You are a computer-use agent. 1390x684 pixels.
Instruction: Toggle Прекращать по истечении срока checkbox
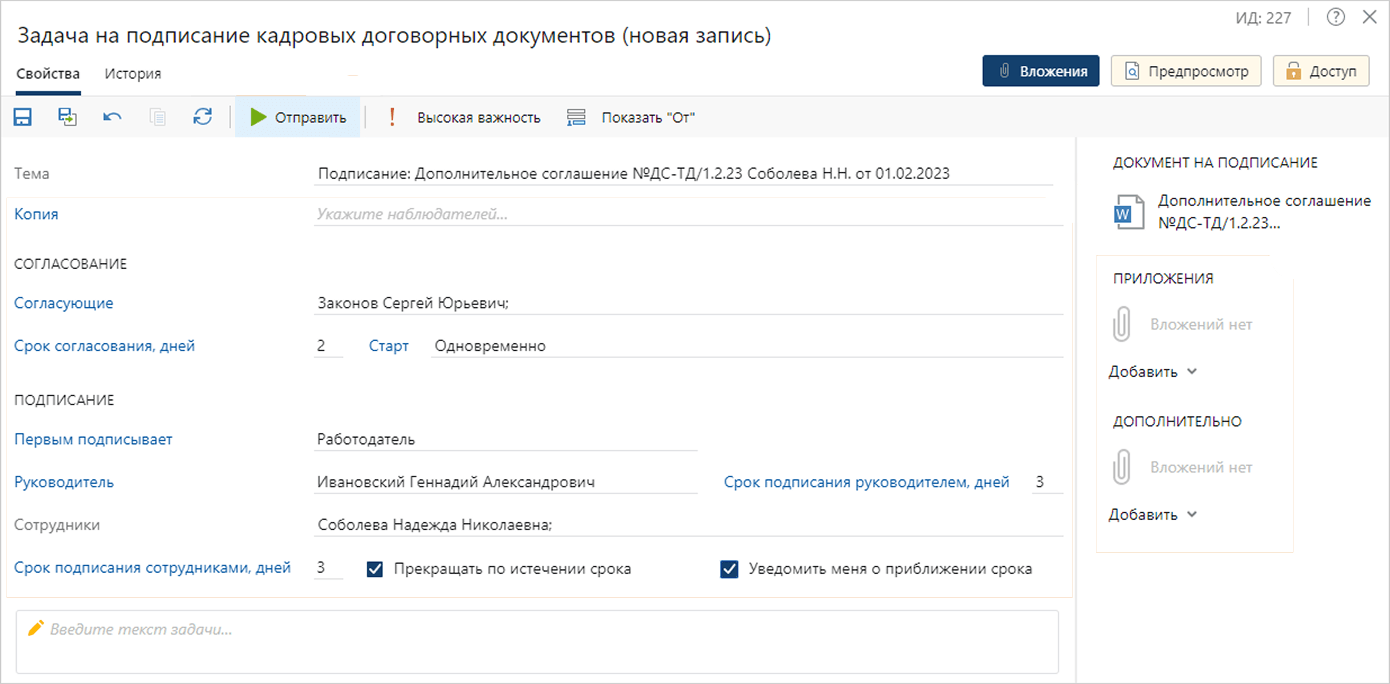tap(376, 569)
